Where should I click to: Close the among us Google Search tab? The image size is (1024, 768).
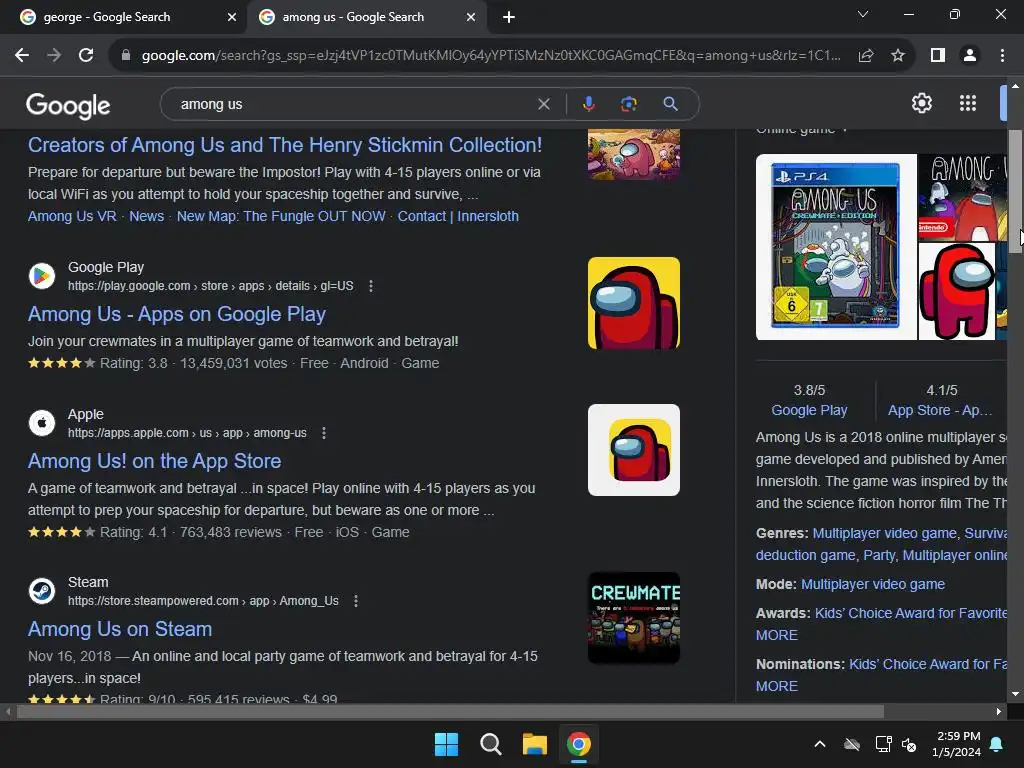(x=471, y=17)
